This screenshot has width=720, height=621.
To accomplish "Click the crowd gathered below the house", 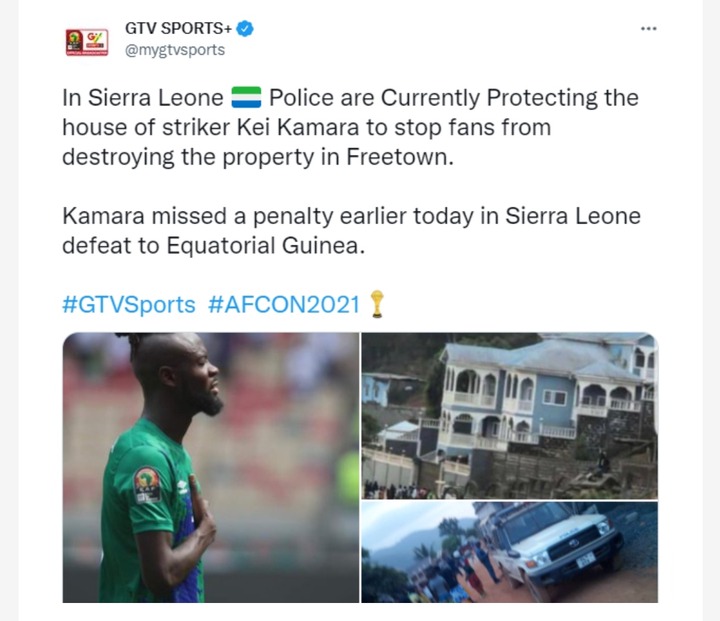I will 399,491.
